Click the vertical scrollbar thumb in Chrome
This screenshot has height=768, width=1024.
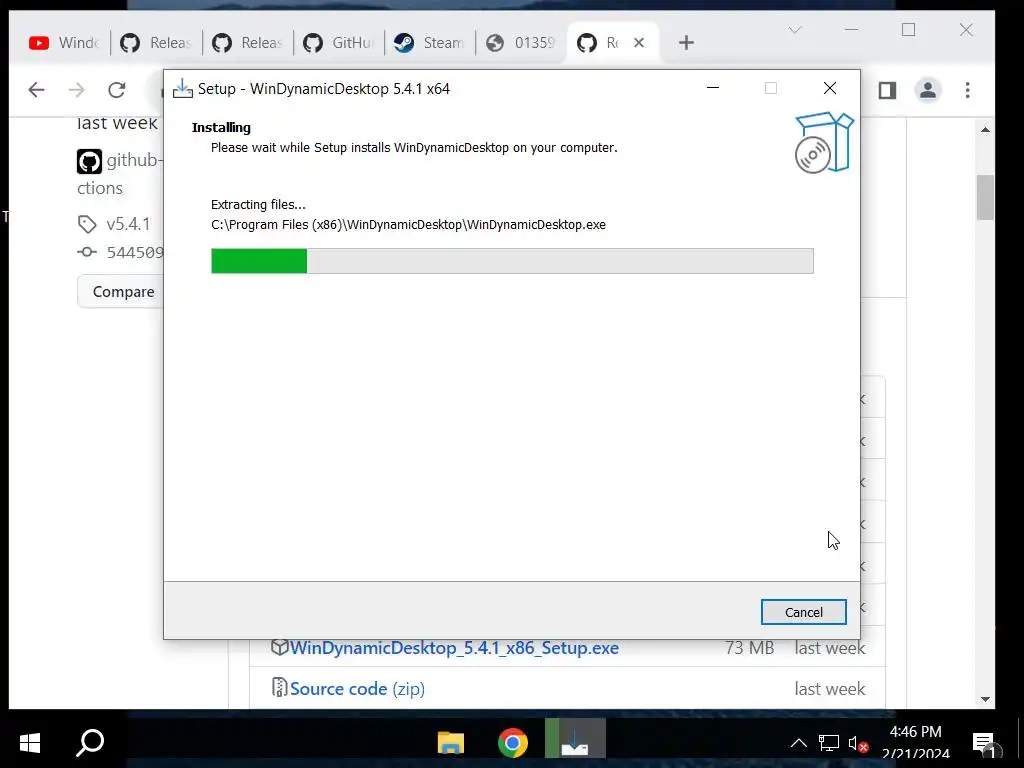985,197
